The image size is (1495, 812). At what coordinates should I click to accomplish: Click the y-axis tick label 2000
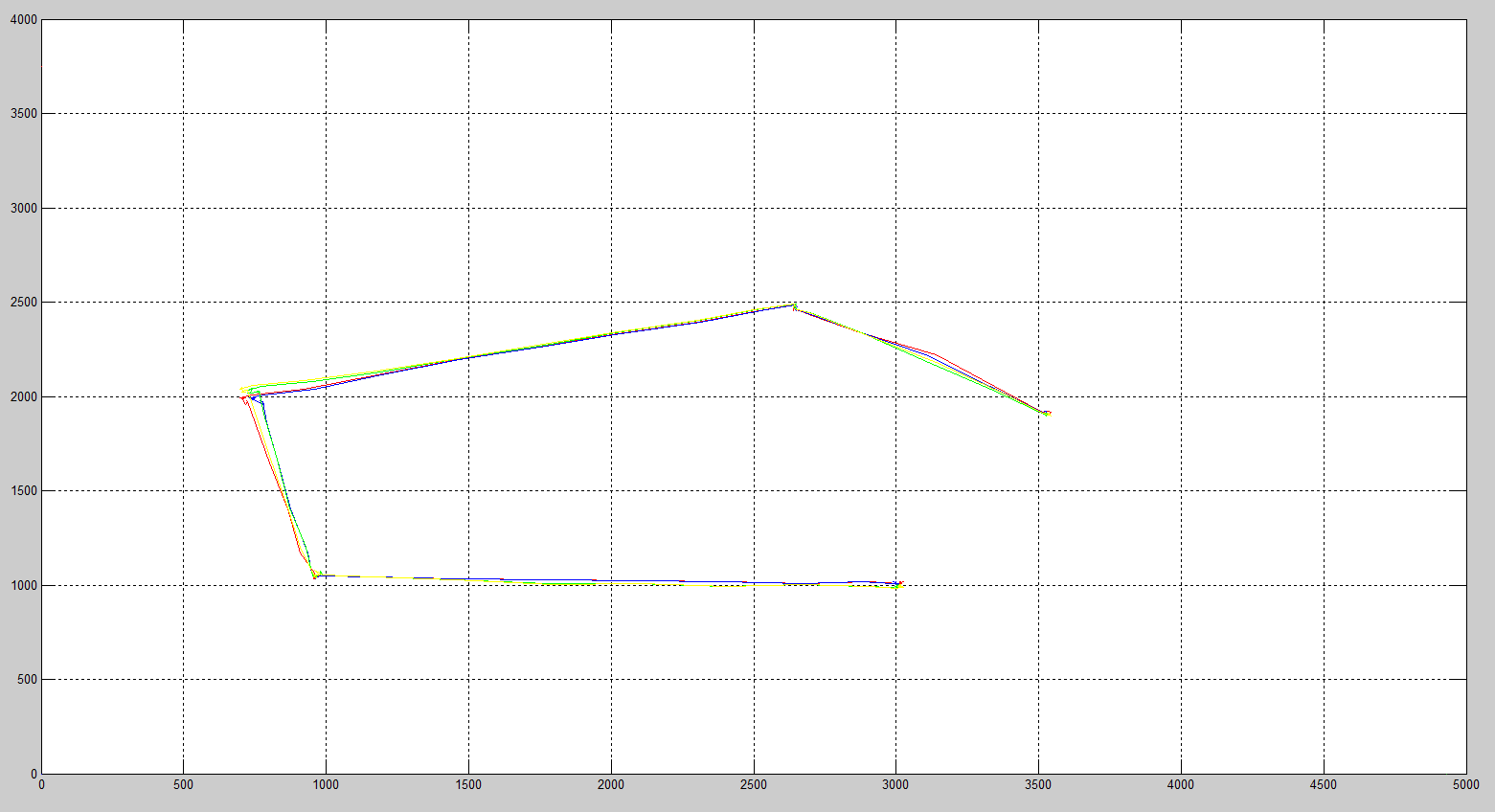pos(25,396)
